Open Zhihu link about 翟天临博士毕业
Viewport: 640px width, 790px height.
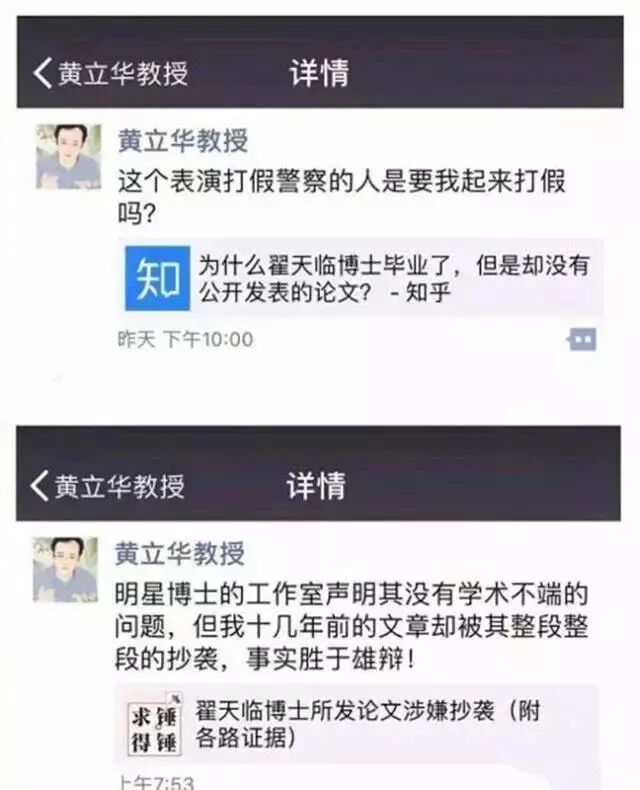point(361,278)
